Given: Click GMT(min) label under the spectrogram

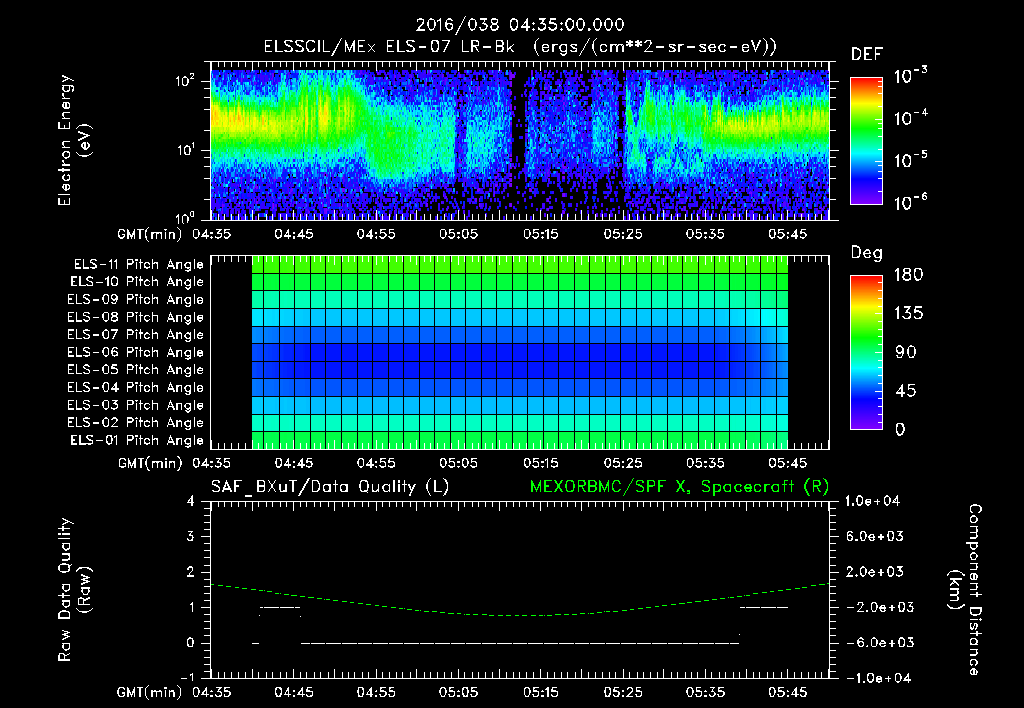Looking at the screenshot, I should [150, 234].
